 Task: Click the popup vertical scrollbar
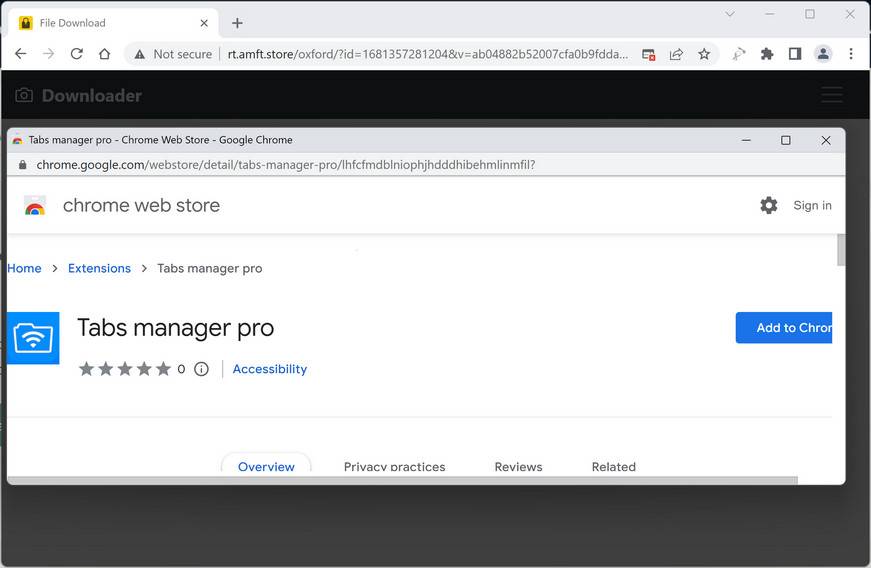point(841,250)
